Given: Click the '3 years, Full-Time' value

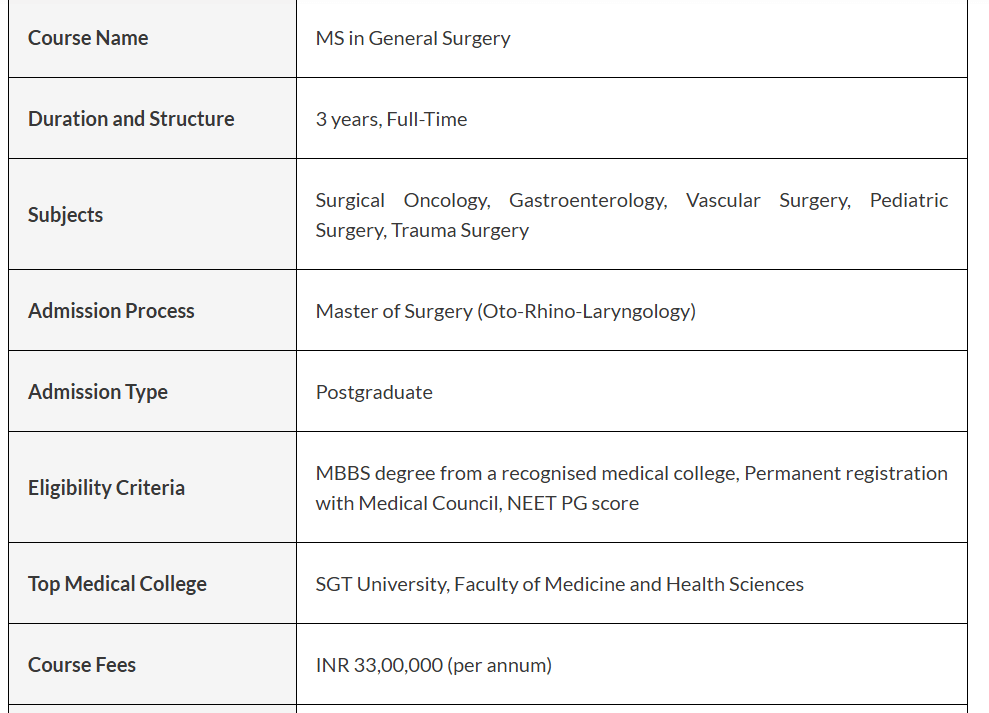Looking at the screenshot, I should pyautogui.click(x=391, y=119).
